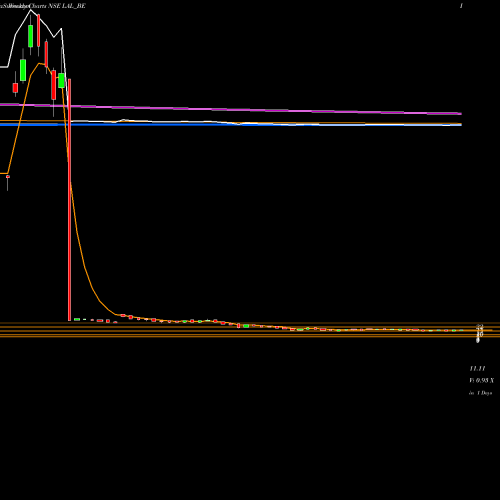Click the 11.11 price value label

pos(477,368)
